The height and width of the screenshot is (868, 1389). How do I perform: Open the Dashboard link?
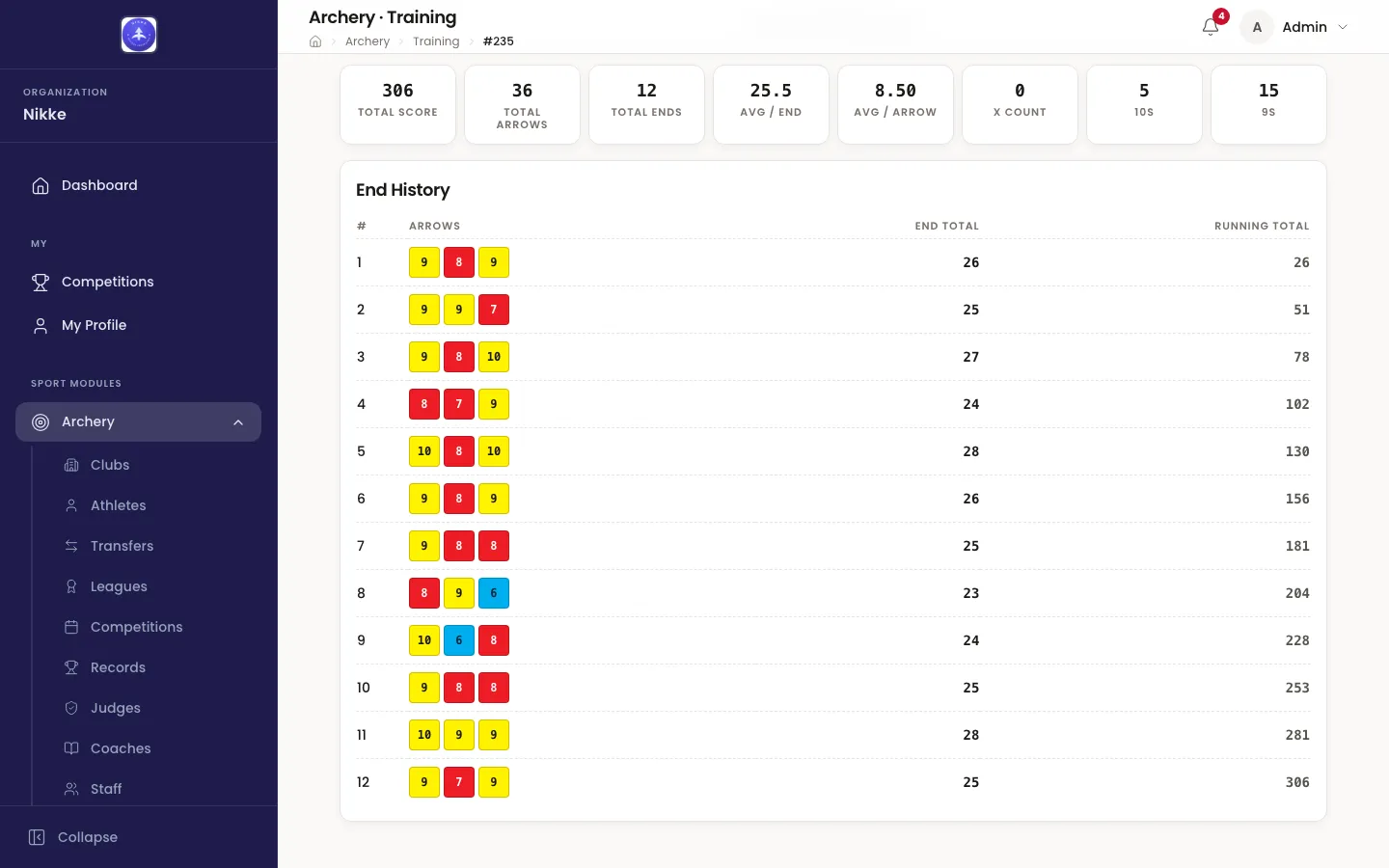click(x=139, y=185)
